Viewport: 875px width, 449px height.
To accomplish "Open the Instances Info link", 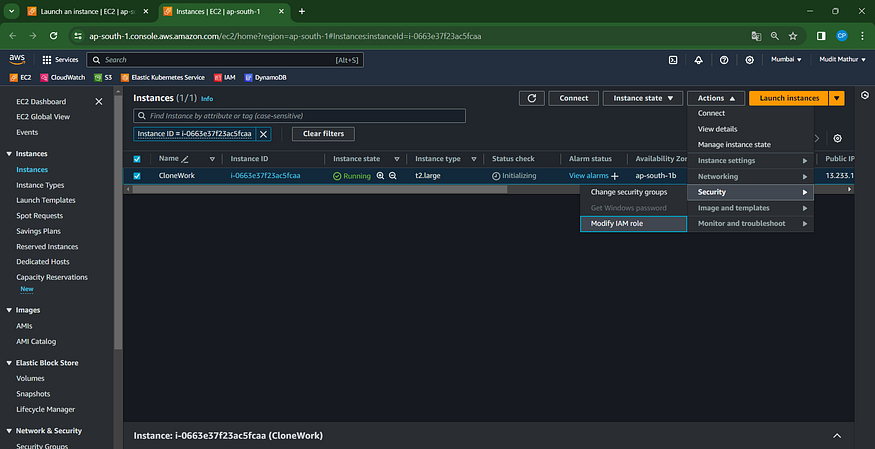I will click(x=206, y=99).
